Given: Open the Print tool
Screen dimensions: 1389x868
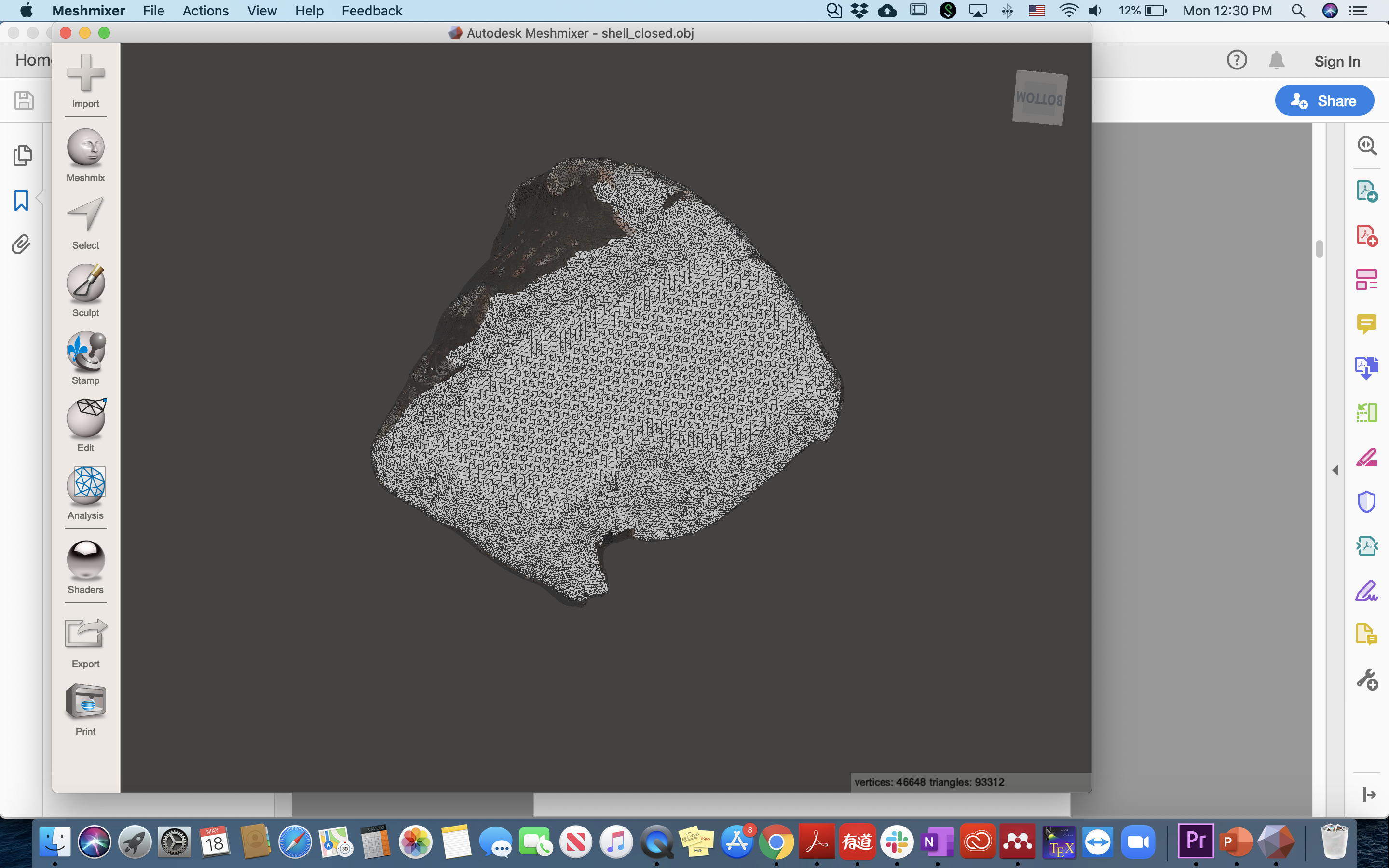Looking at the screenshot, I should tap(85, 701).
